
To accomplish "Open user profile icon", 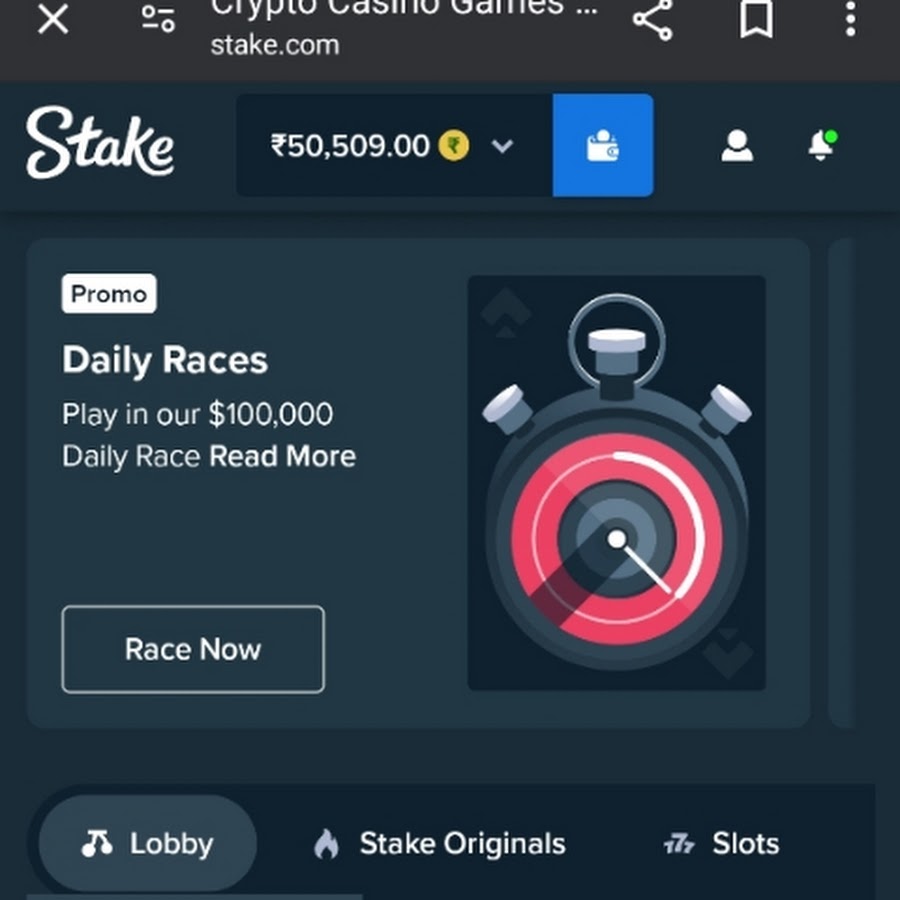I will pyautogui.click(x=737, y=146).
